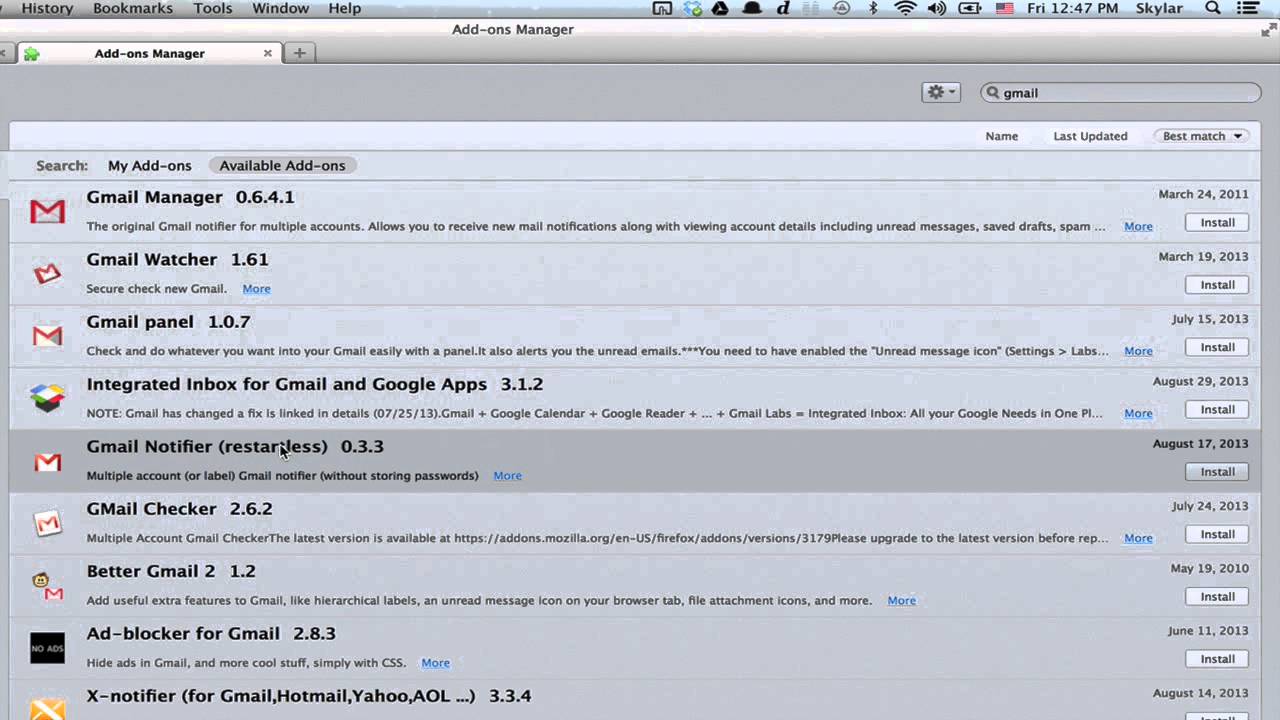Install Gmail Notifier (restartless)
Viewport: 1280px width, 720px height.
click(1217, 472)
